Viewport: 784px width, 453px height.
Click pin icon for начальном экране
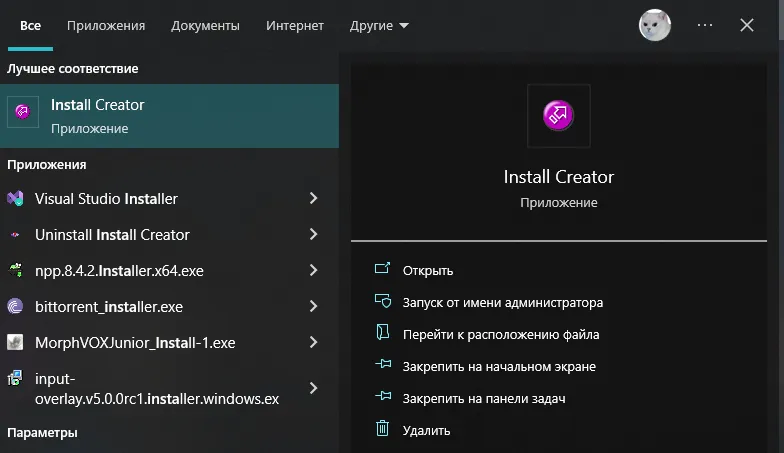tap(383, 364)
